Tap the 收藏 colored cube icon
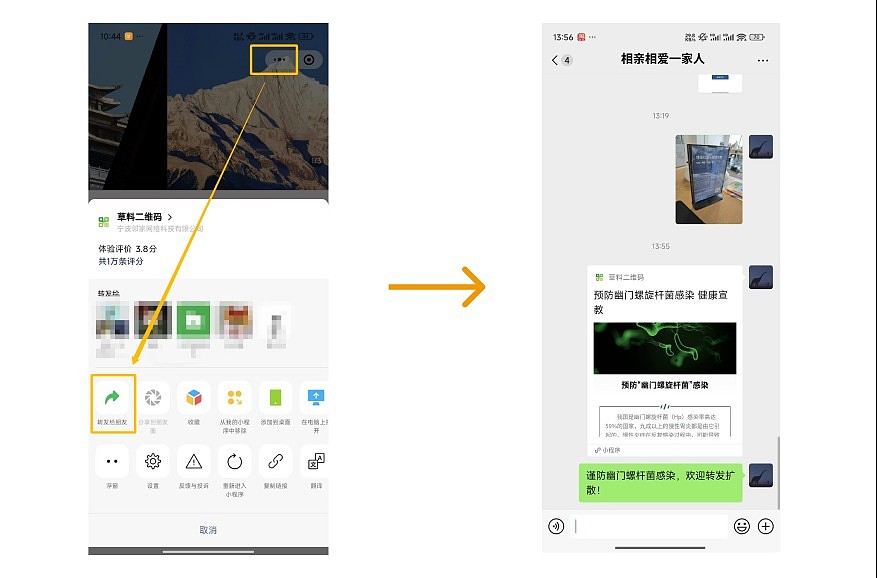The image size is (877, 578). (x=194, y=397)
